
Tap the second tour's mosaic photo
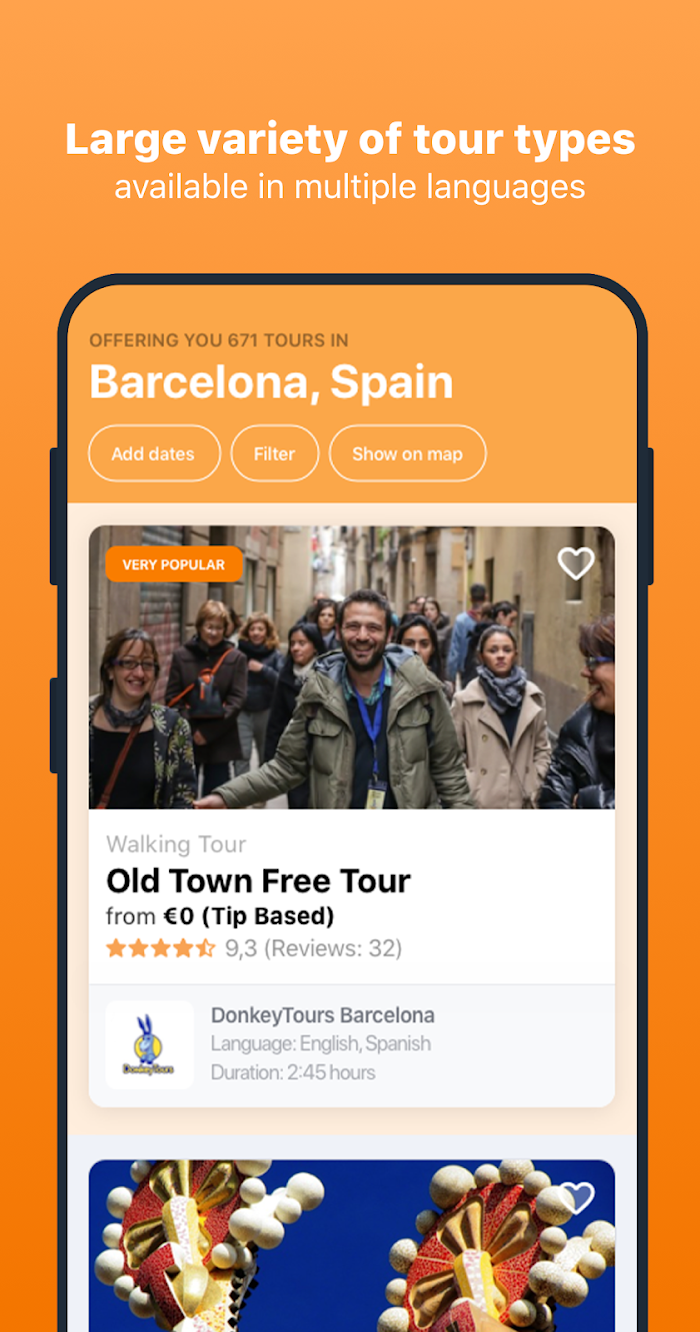point(352,1246)
